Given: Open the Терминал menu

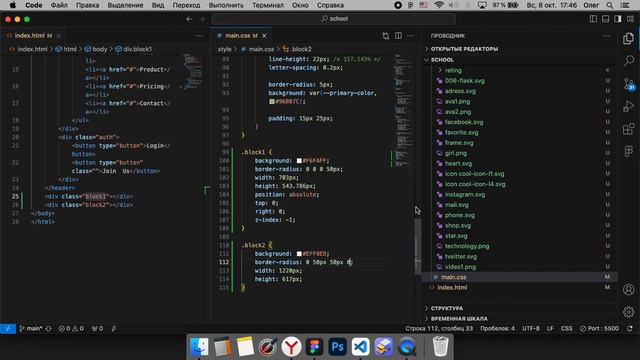Looking at the screenshot, I should (x=268, y=5).
